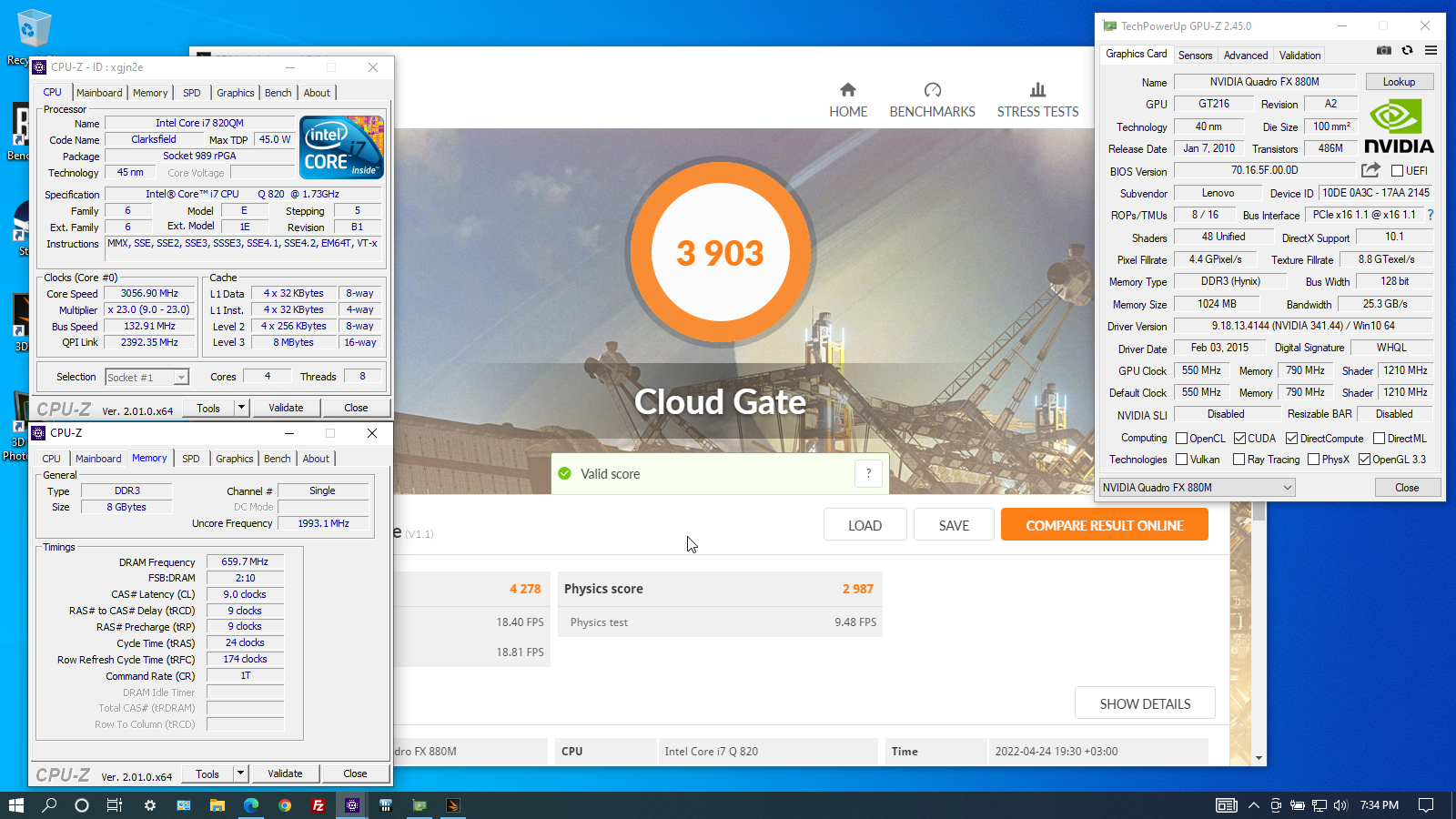
Task: Show hidden system tray icons chevron
Action: [x=1254, y=805]
